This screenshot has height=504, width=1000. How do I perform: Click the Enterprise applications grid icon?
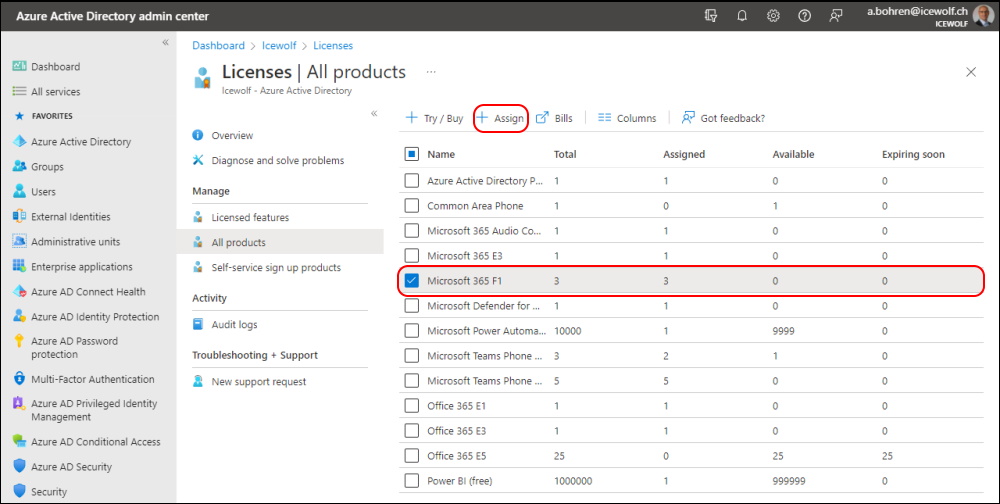point(20,267)
